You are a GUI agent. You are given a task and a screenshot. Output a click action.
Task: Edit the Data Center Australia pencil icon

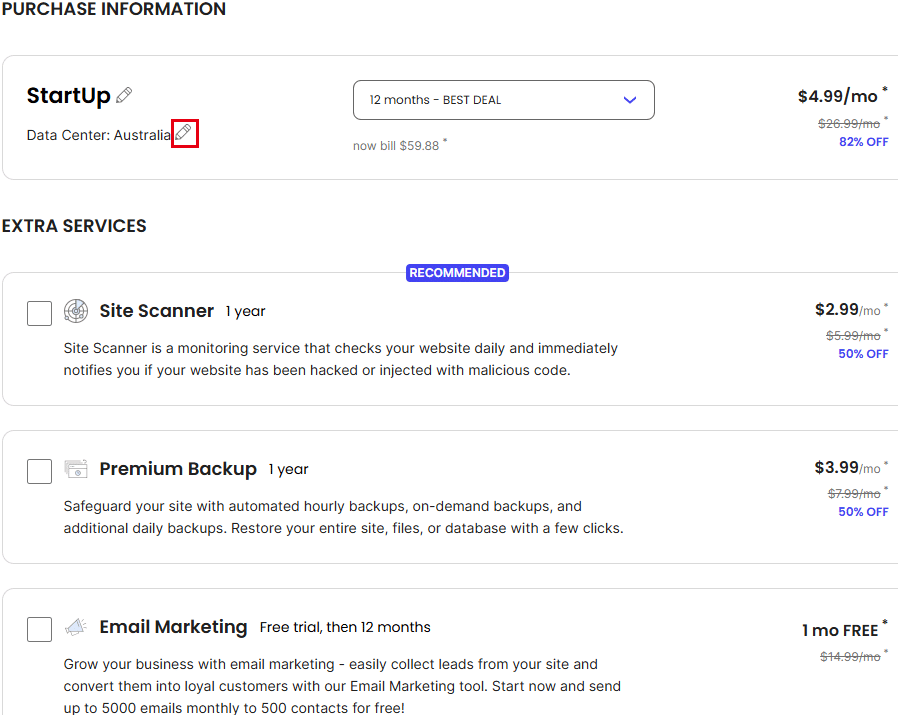[x=183, y=133]
